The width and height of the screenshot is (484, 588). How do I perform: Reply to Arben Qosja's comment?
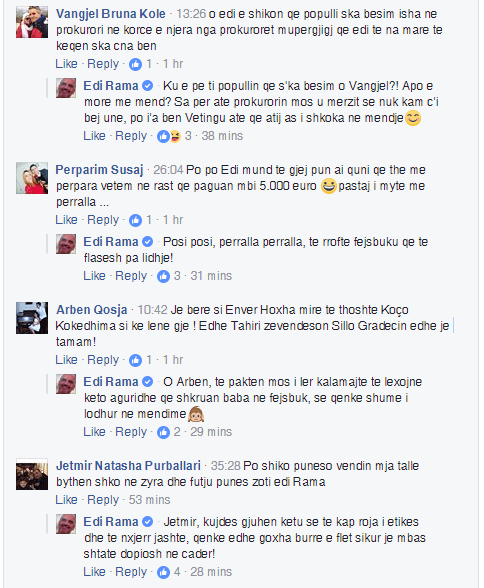[103, 360]
